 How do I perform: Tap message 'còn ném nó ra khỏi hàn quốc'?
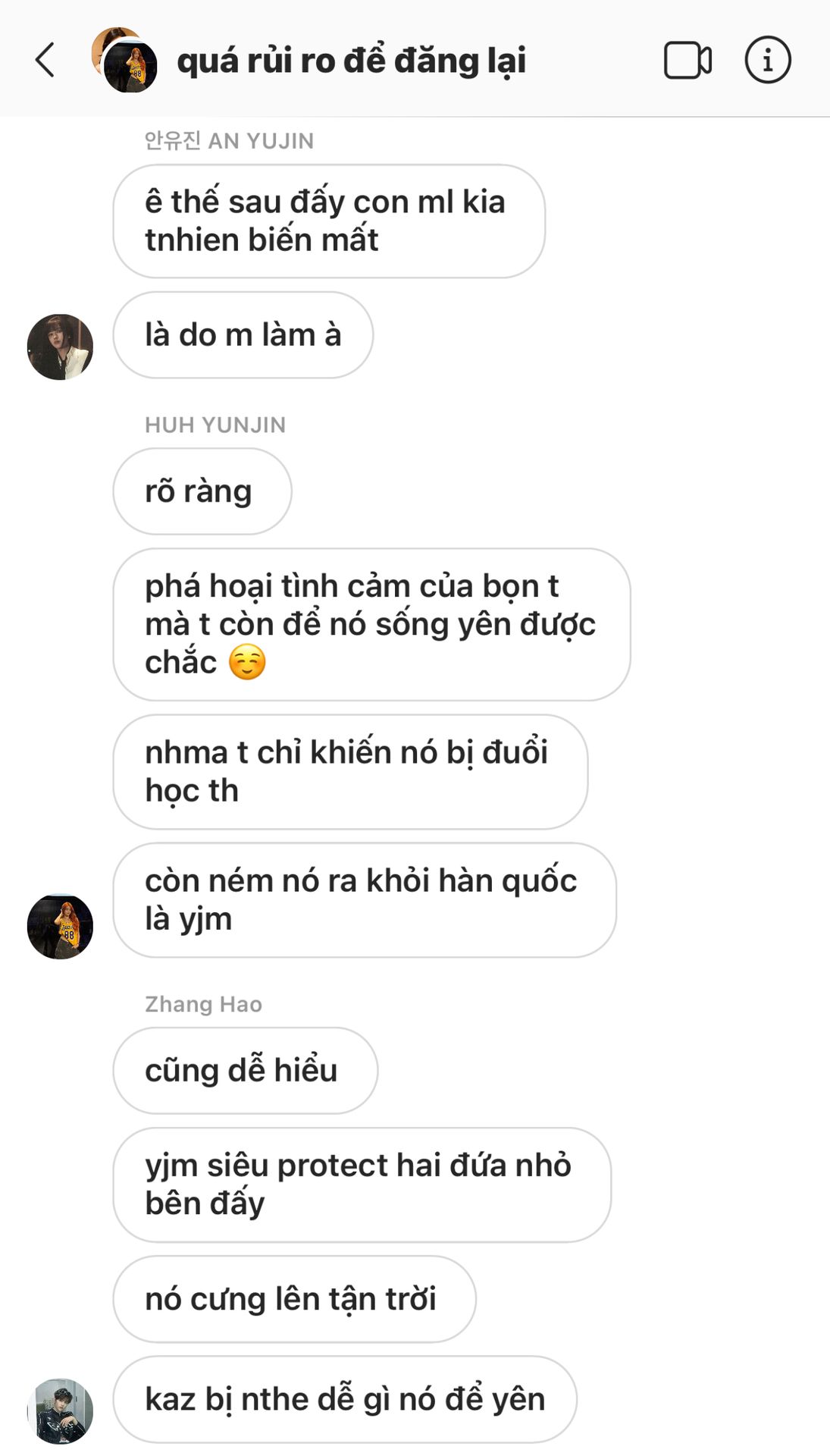tap(365, 900)
